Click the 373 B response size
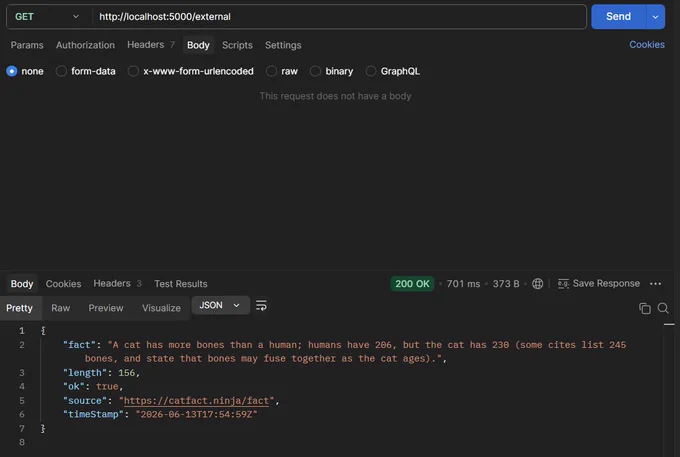This screenshot has height=457, width=680. coord(506,284)
